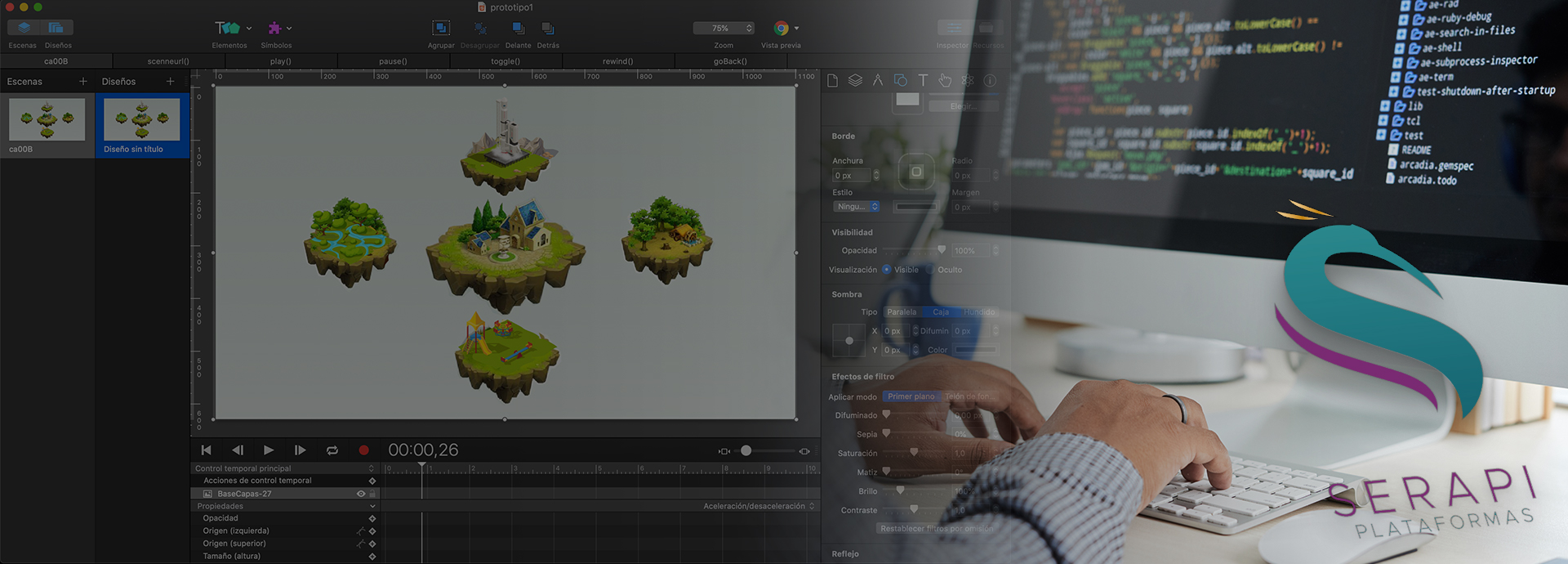
Task: Adjust the Saturación filter slider
Action: (x=914, y=453)
